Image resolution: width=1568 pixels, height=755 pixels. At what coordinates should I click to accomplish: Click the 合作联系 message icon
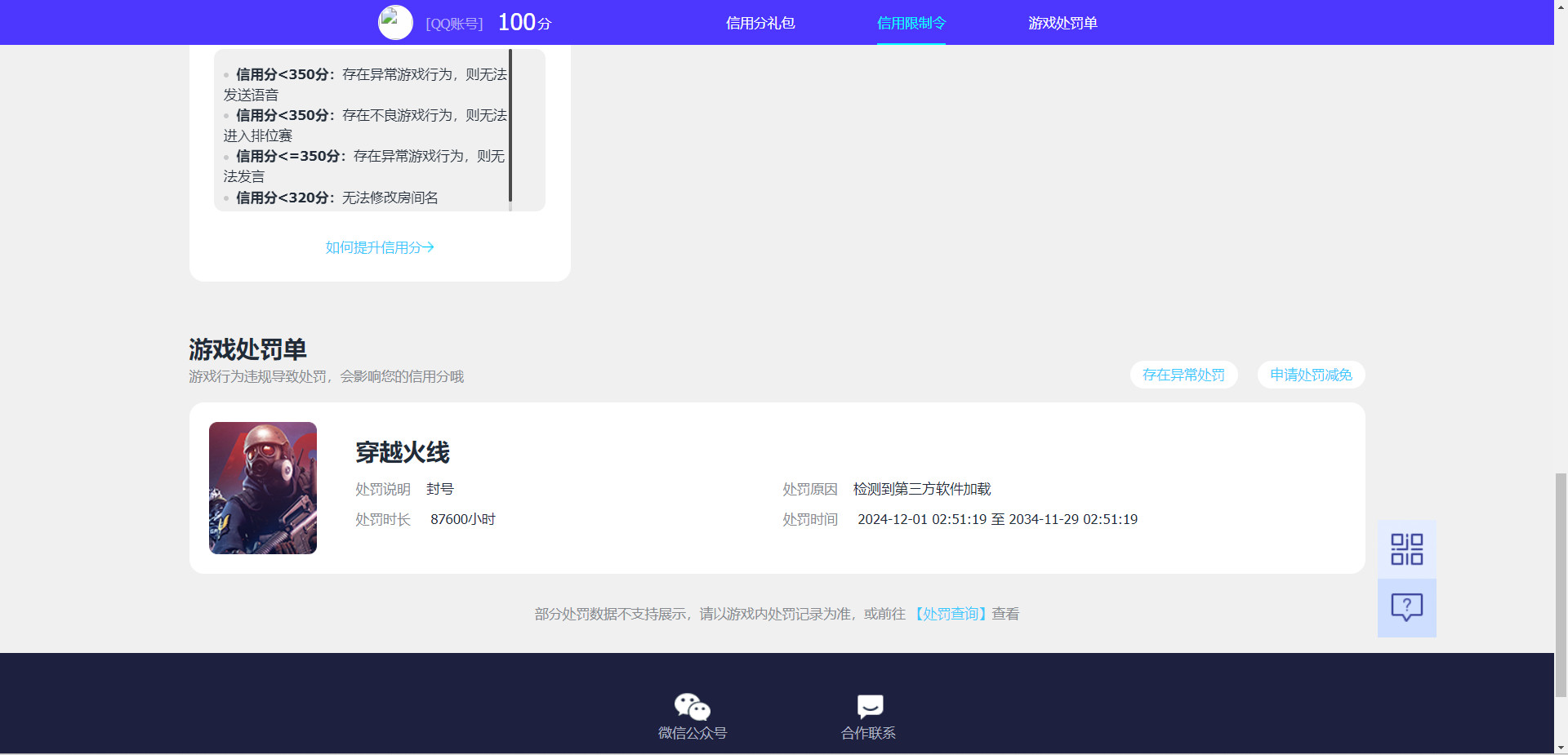click(870, 706)
